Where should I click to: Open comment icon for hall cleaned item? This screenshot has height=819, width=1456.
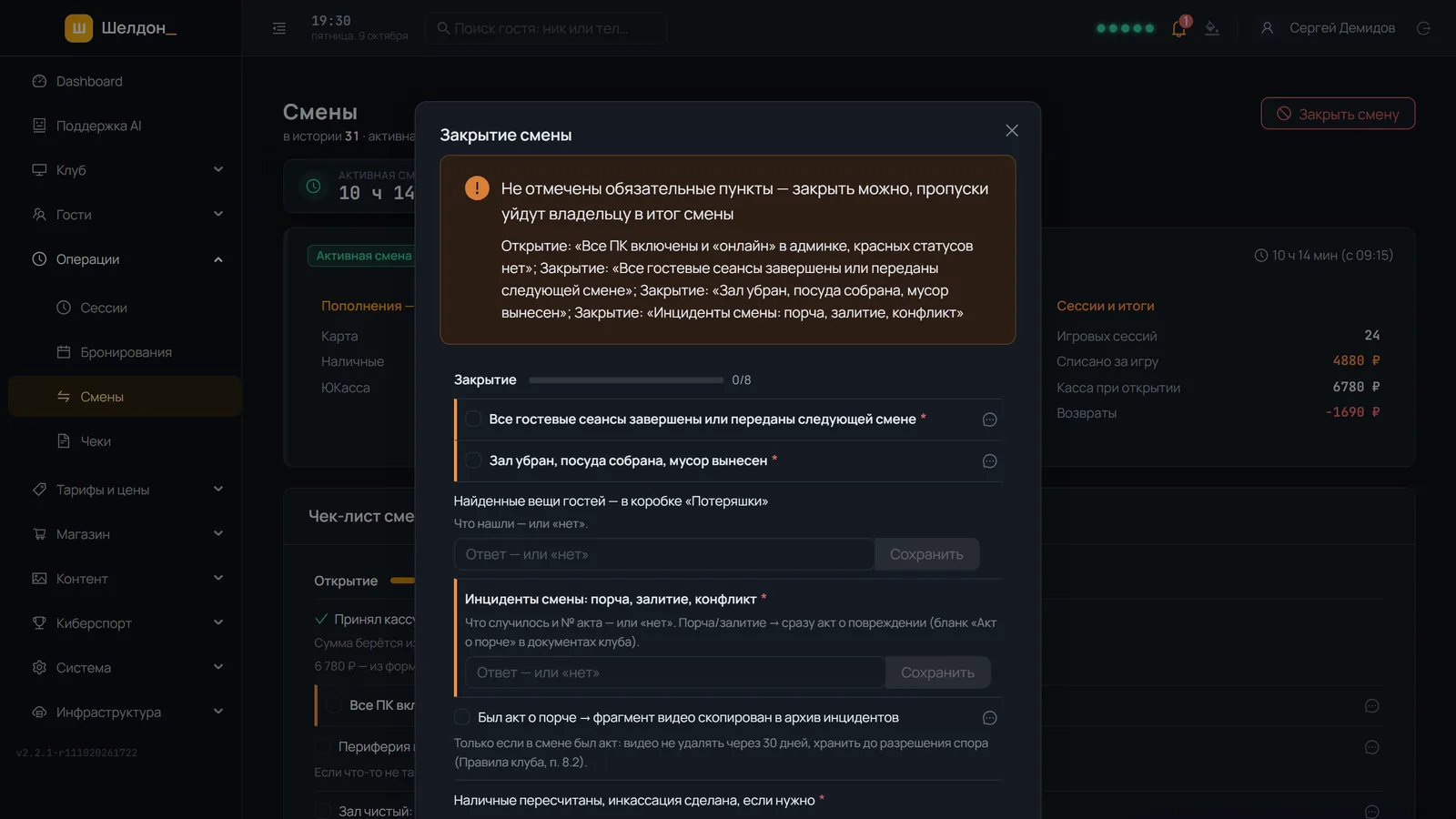pos(990,461)
